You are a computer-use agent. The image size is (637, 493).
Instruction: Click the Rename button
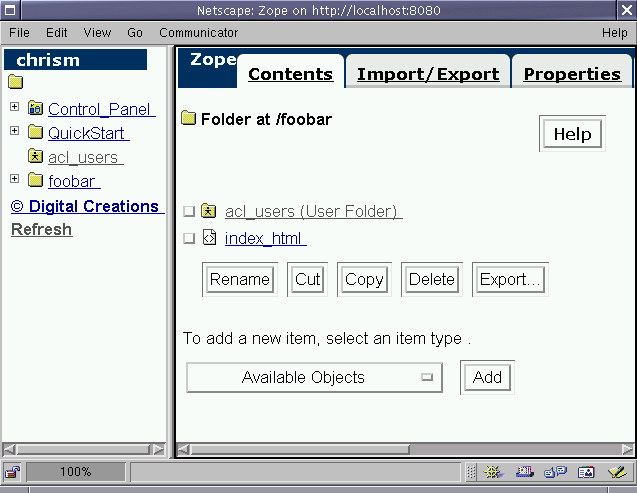coord(240,279)
